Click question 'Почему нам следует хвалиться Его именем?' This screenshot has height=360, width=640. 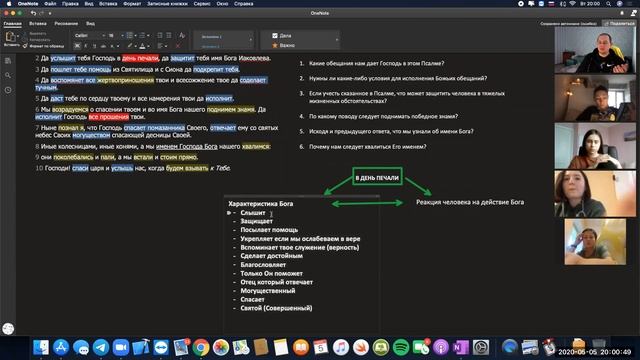tap(367, 147)
